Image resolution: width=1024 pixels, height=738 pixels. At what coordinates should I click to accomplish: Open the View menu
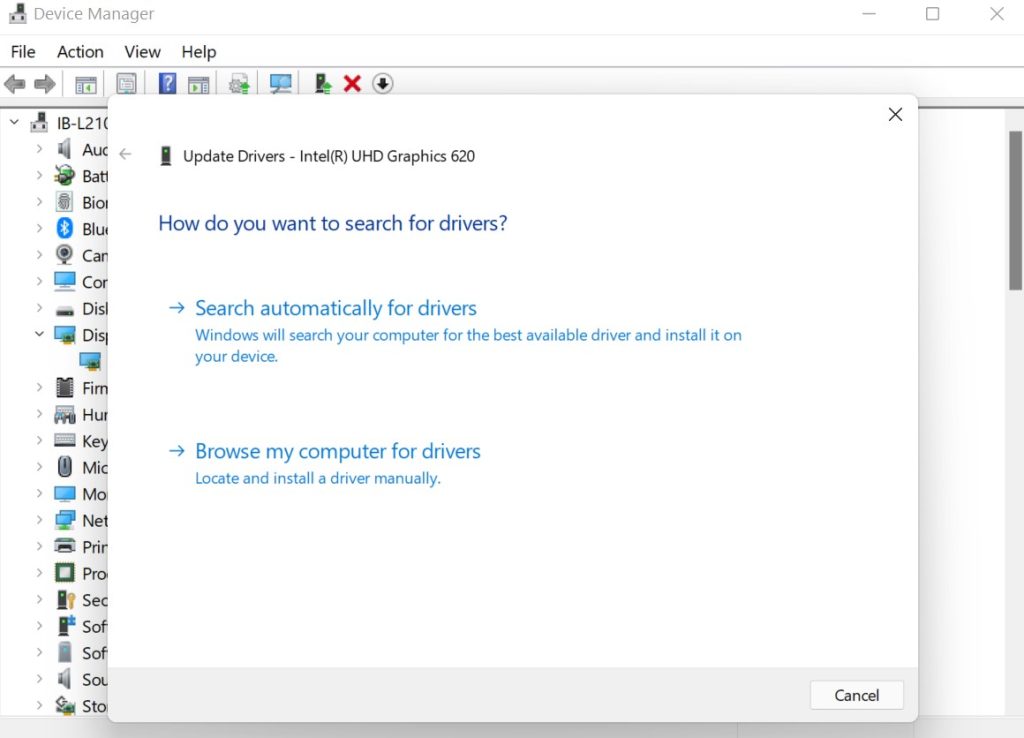[142, 51]
